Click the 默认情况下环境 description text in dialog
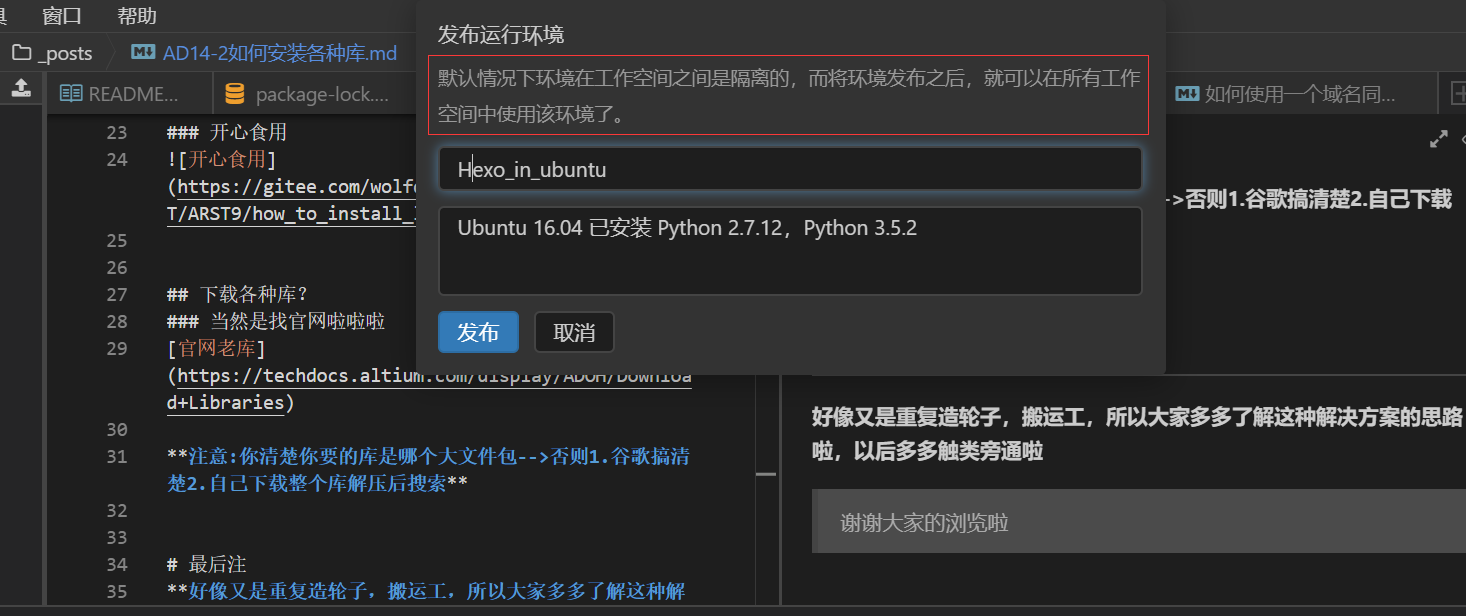 point(789,96)
